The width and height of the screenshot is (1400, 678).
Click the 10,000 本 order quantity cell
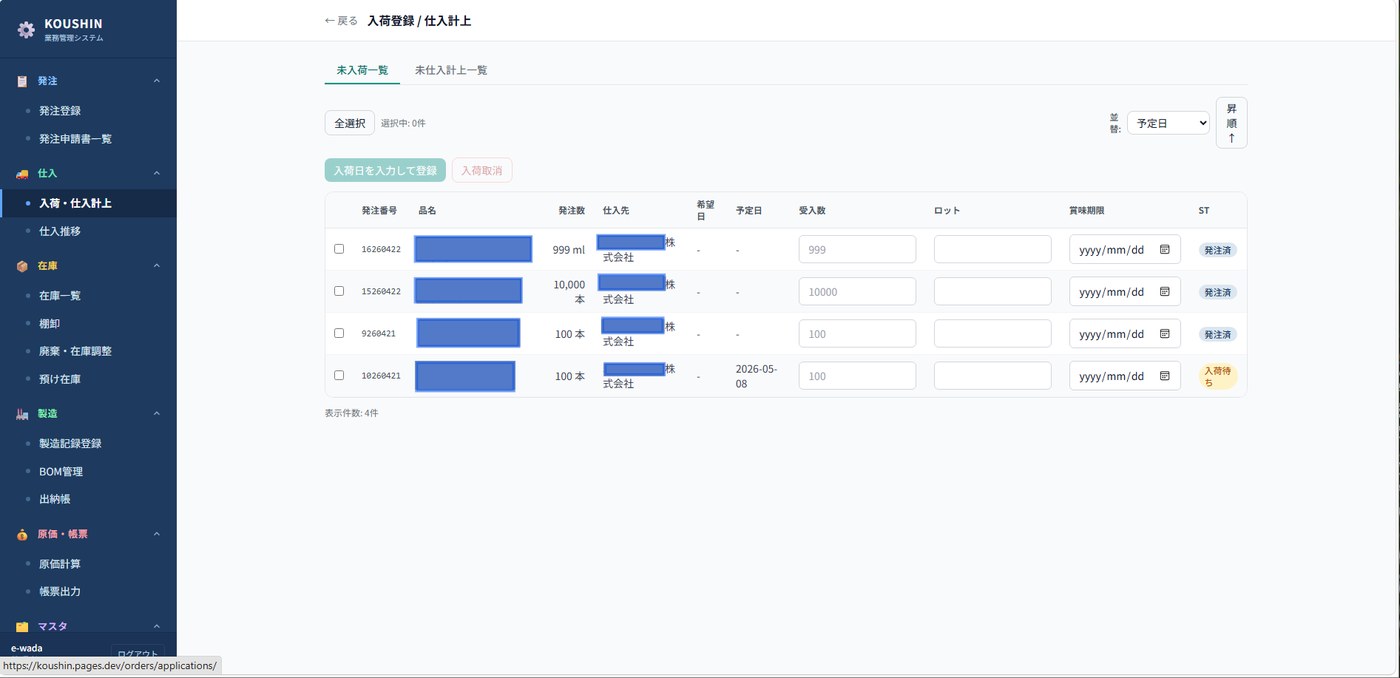[569, 291]
